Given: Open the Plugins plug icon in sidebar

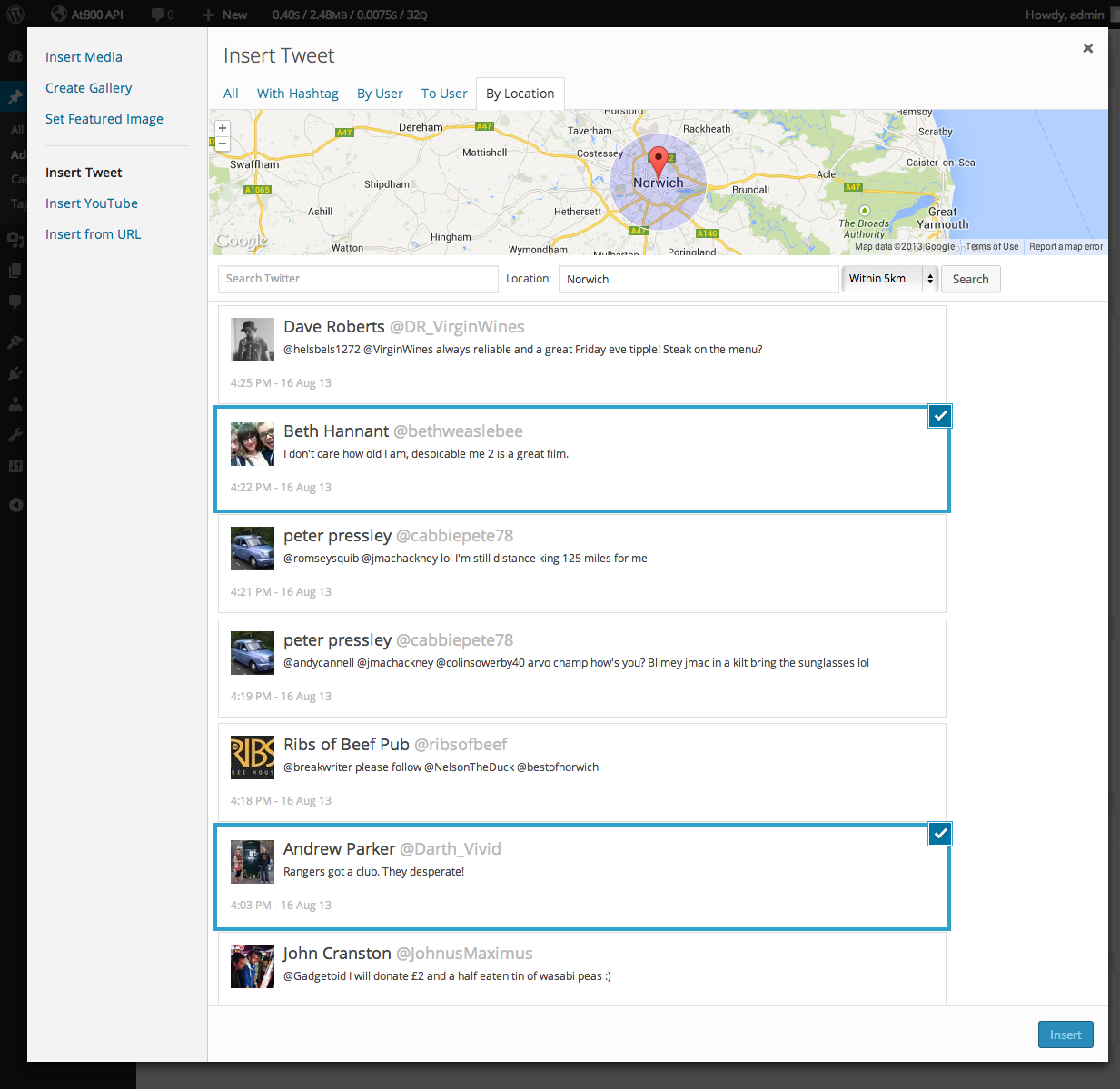Looking at the screenshot, I should pyautogui.click(x=15, y=373).
